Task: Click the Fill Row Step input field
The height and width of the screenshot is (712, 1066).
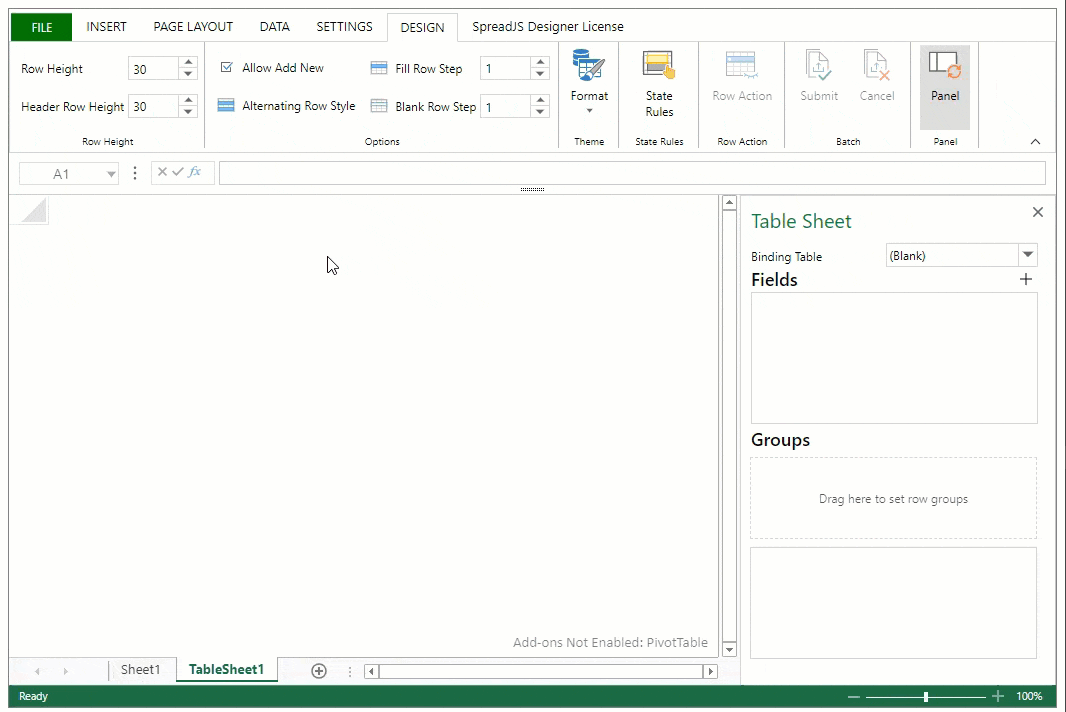Action: click(505, 68)
